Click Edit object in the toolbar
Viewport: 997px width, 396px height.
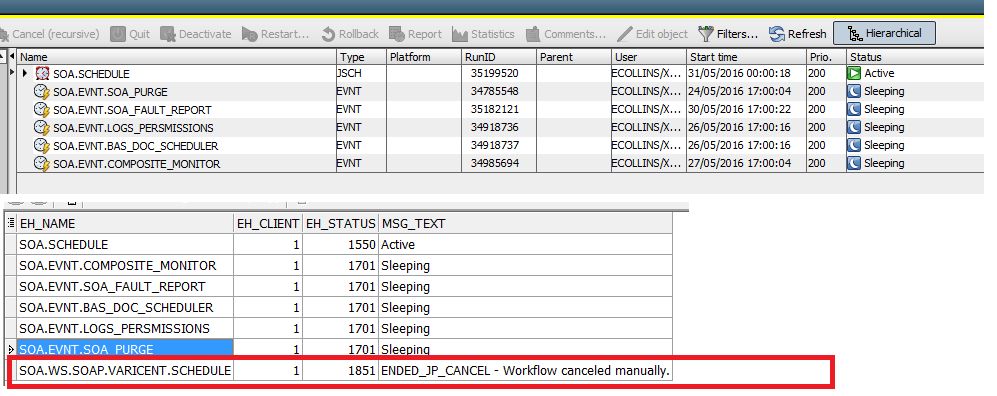coord(653,34)
